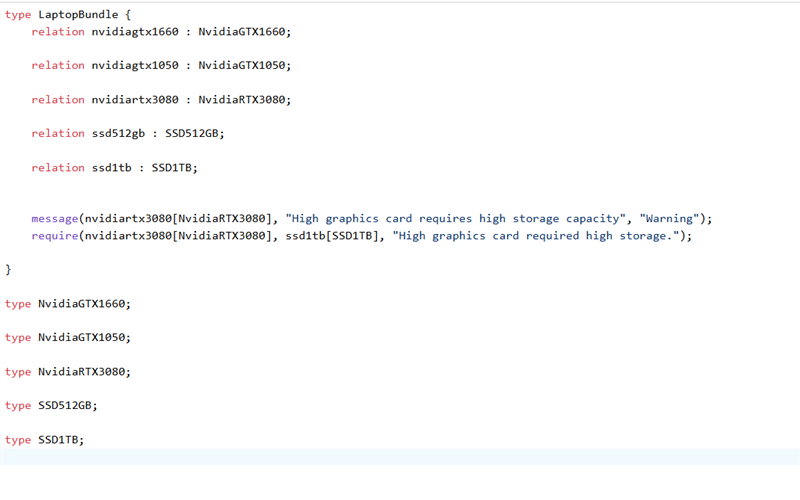This screenshot has height=500, width=800.
Task: Click the closing brace of LaptopBundle
Action: pyautogui.click(x=9, y=270)
